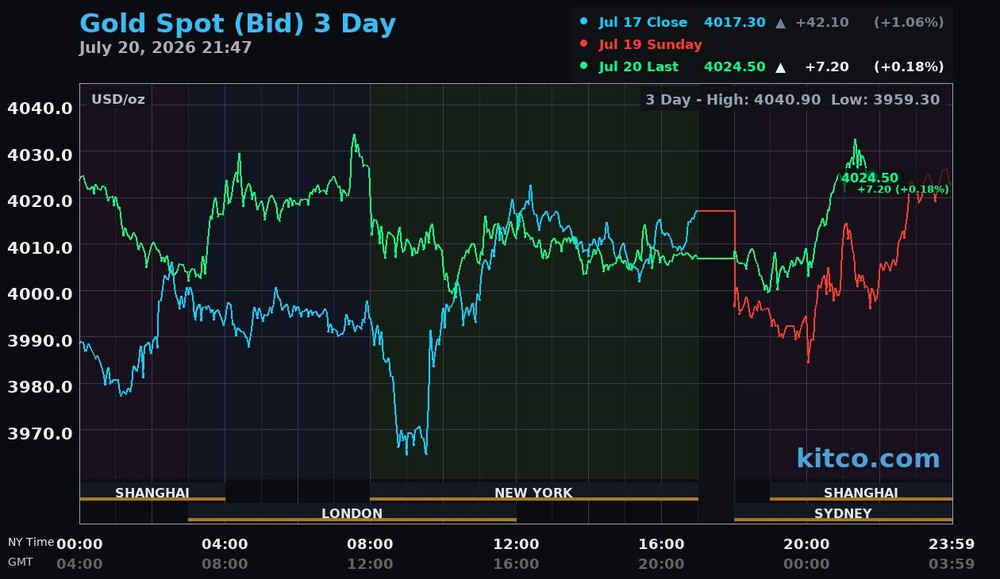
Task: Click the USD/oz unit label
Action: click(x=118, y=99)
